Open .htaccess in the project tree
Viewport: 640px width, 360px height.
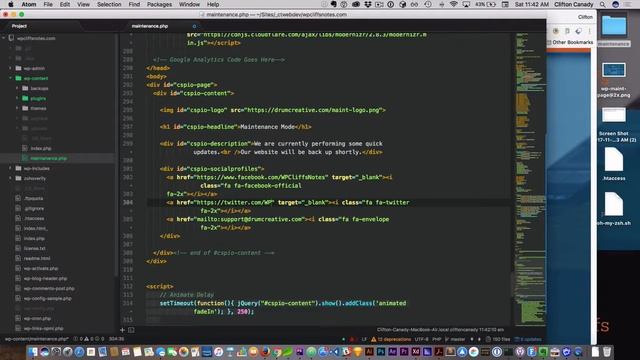[x=34, y=218]
